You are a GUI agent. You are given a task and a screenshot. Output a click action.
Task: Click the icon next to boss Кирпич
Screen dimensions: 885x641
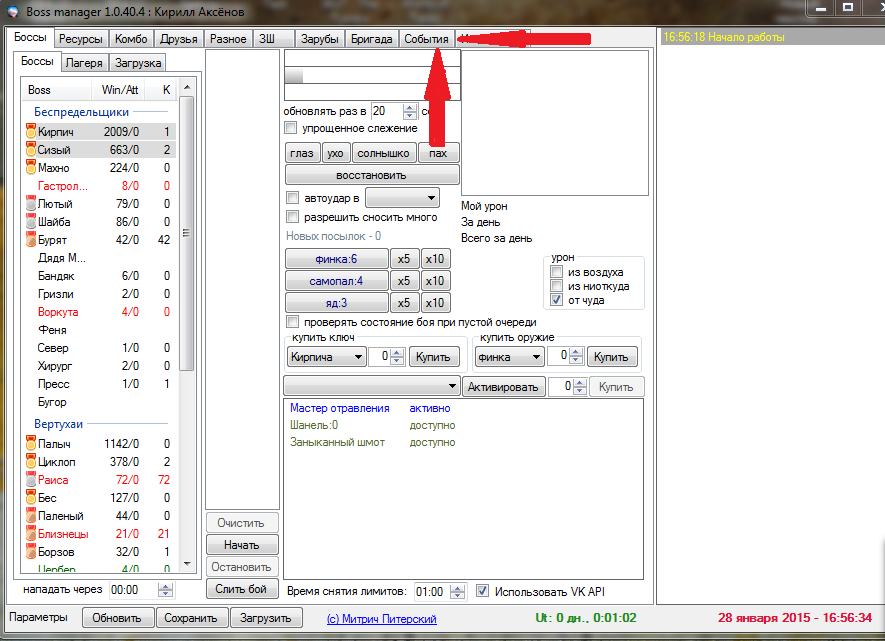(x=30, y=132)
